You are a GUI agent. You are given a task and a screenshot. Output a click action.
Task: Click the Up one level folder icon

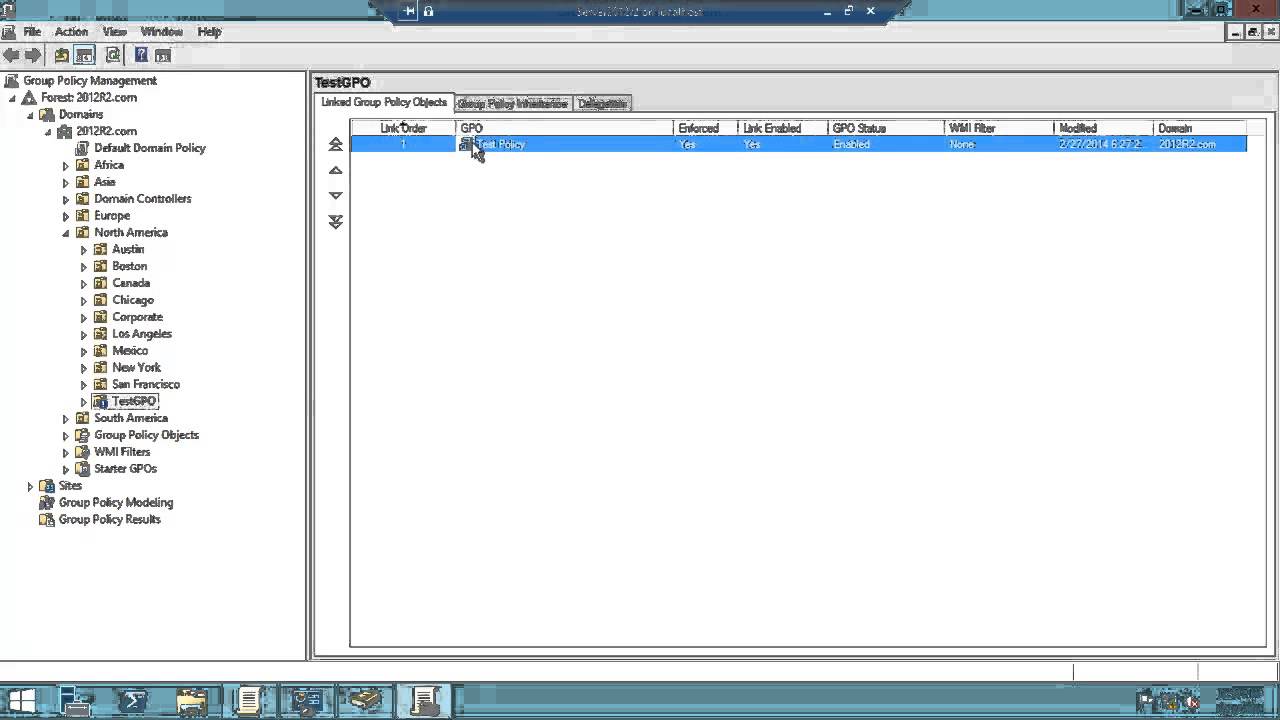click(x=62, y=55)
